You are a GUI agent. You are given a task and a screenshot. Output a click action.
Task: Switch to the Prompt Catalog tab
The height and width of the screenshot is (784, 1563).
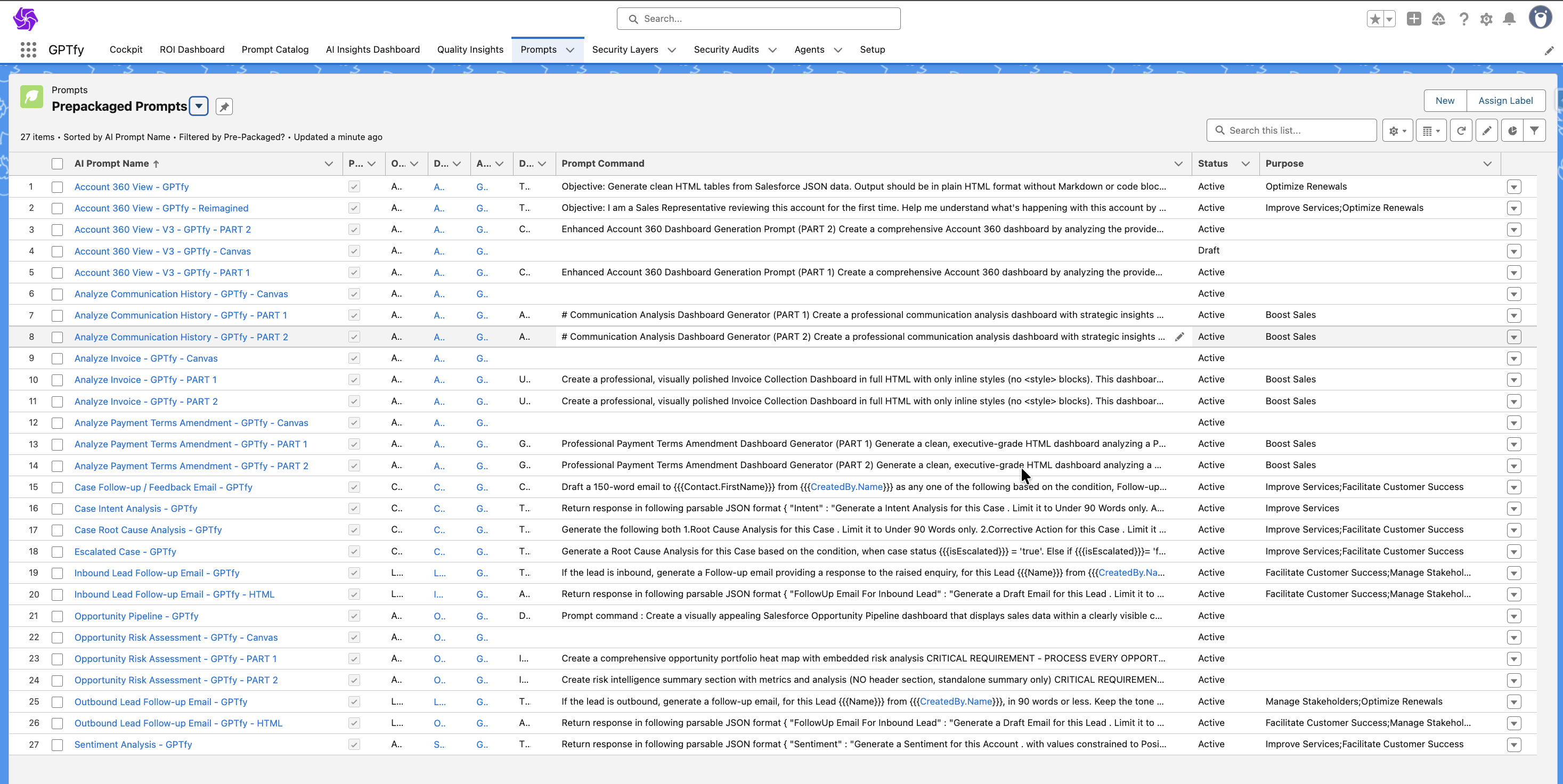[x=275, y=50]
